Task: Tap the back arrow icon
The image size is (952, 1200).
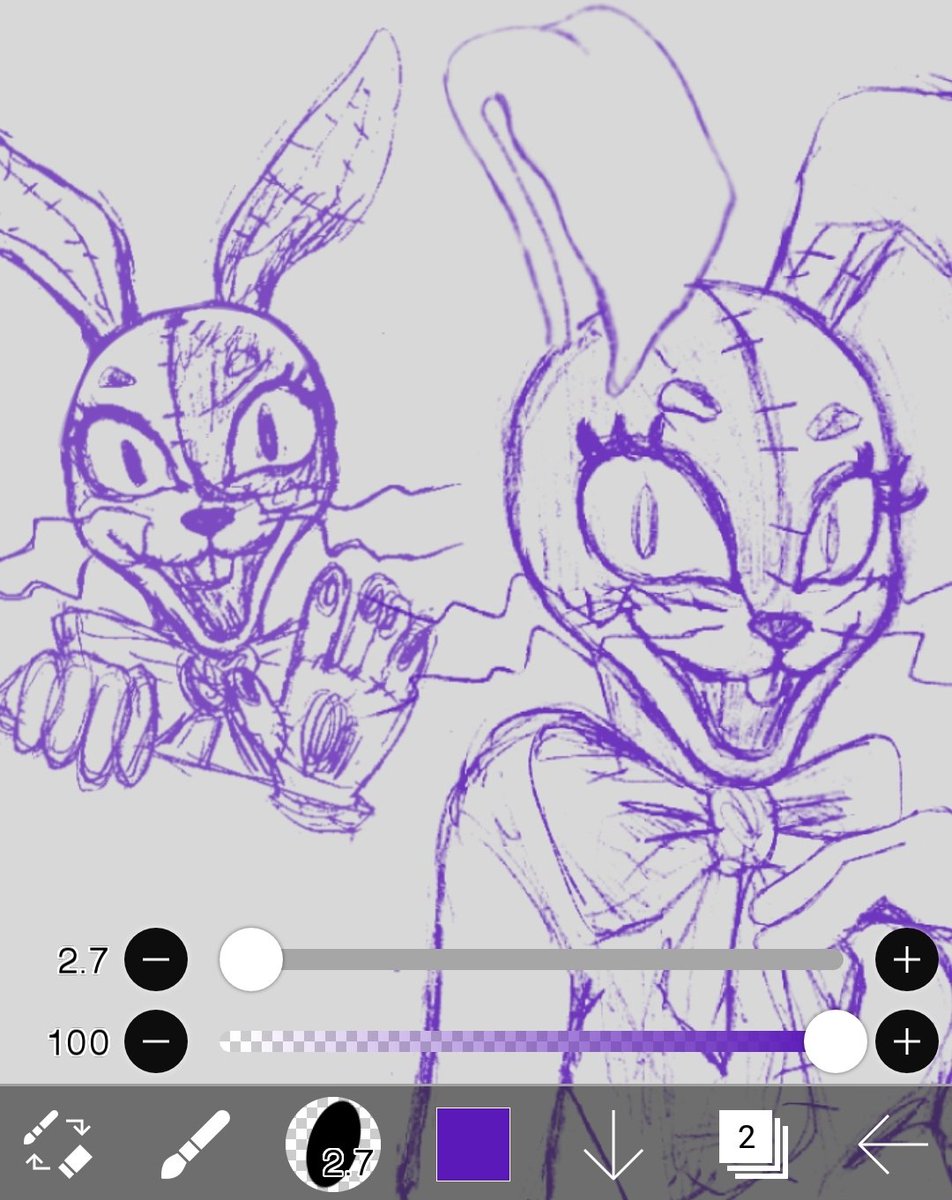Action: point(892,1143)
